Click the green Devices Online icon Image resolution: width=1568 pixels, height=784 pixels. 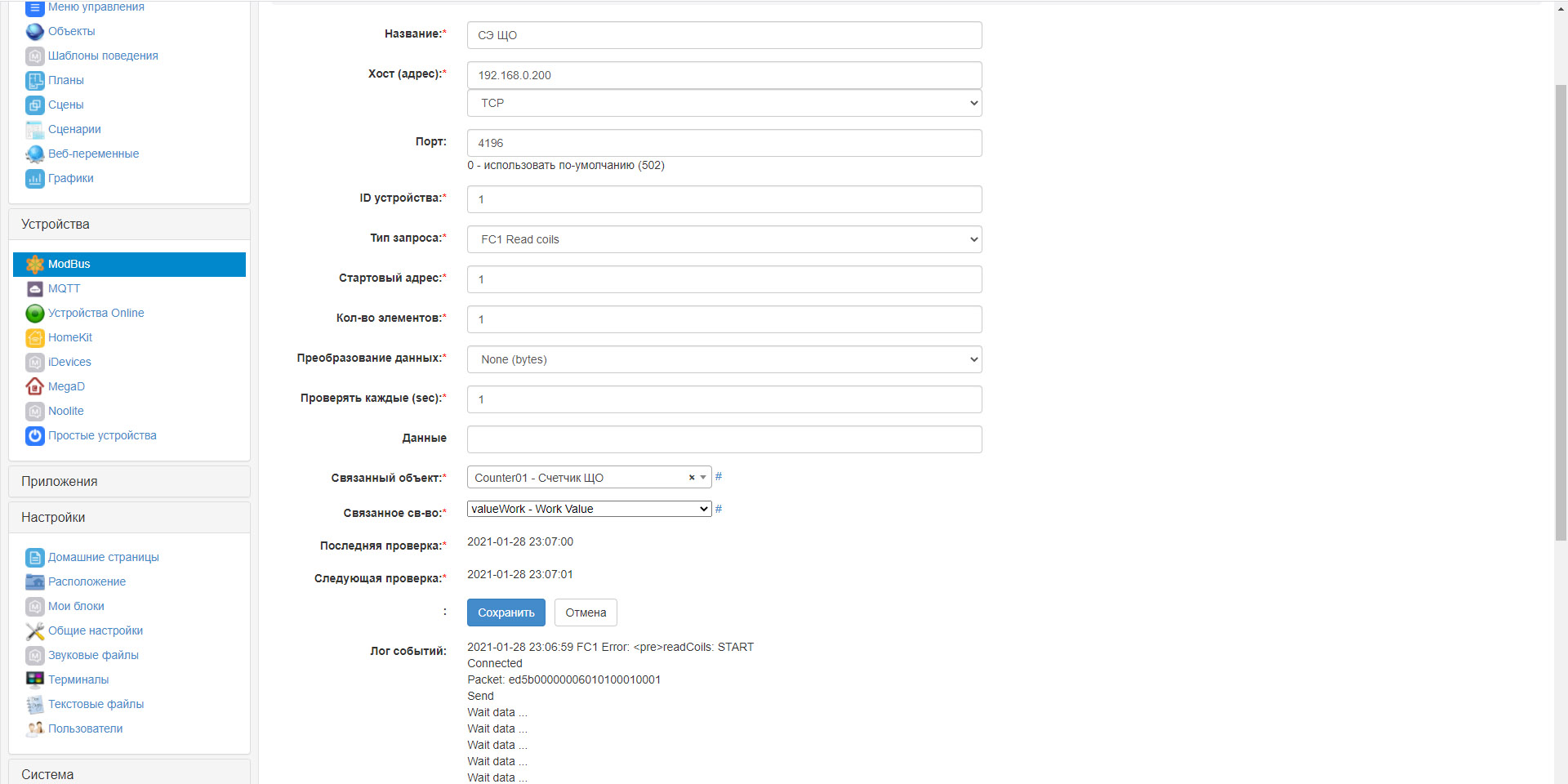[x=34, y=314]
